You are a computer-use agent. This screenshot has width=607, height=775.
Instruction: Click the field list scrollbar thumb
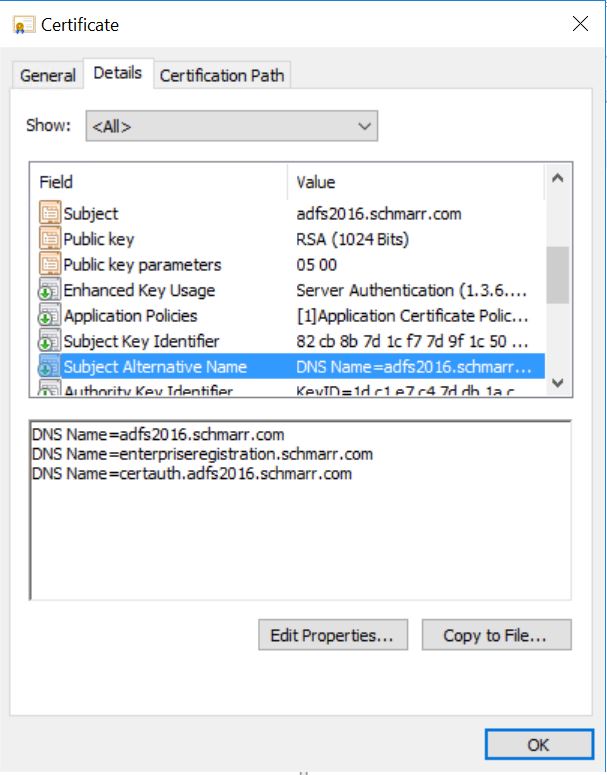tap(558, 275)
